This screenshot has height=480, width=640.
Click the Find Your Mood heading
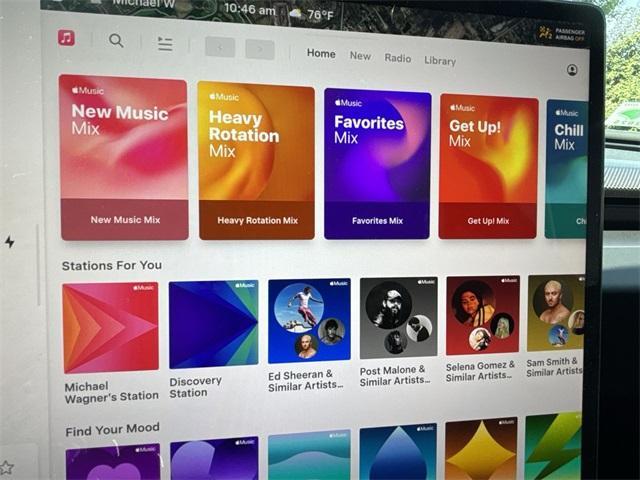(x=112, y=429)
